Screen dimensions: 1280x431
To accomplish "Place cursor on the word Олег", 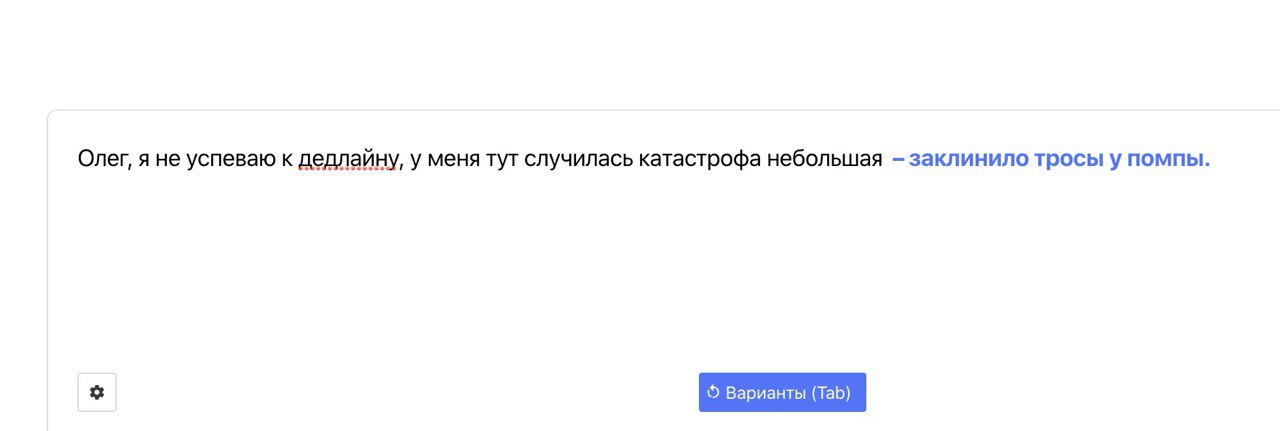I will pyautogui.click(x=101, y=159).
